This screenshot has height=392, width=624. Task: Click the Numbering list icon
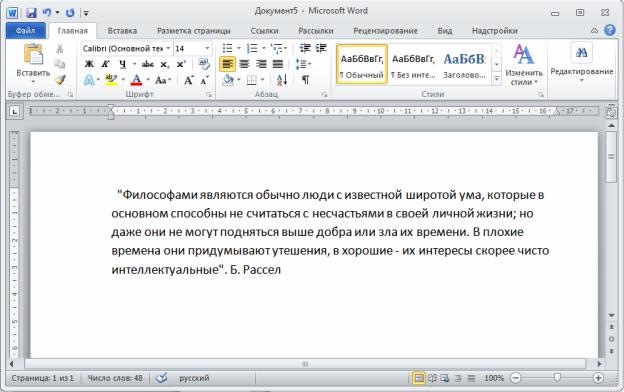click(x=252, y=49)
